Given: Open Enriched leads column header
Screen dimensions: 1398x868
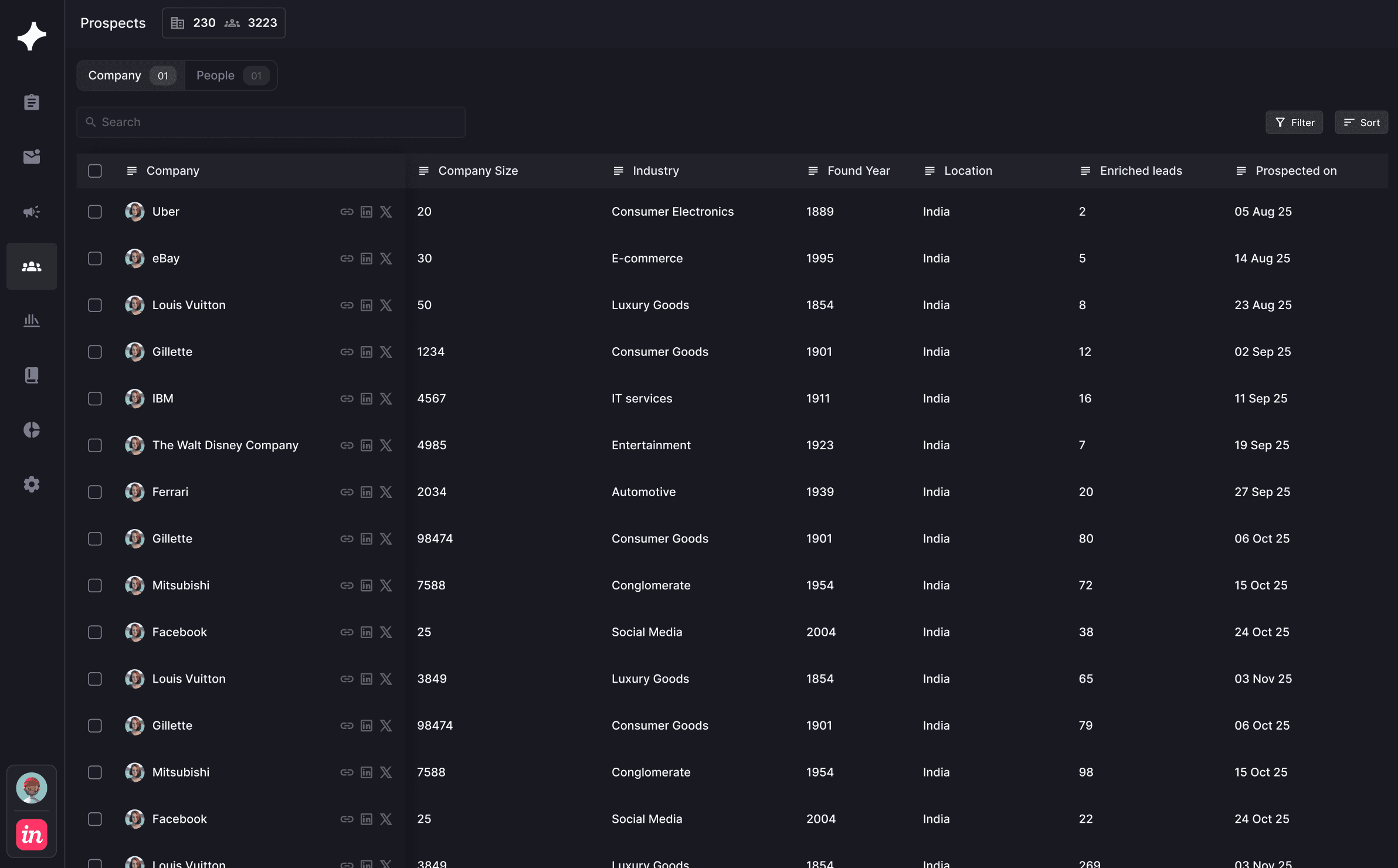Looking at the screenshot, I should 1131,171.
